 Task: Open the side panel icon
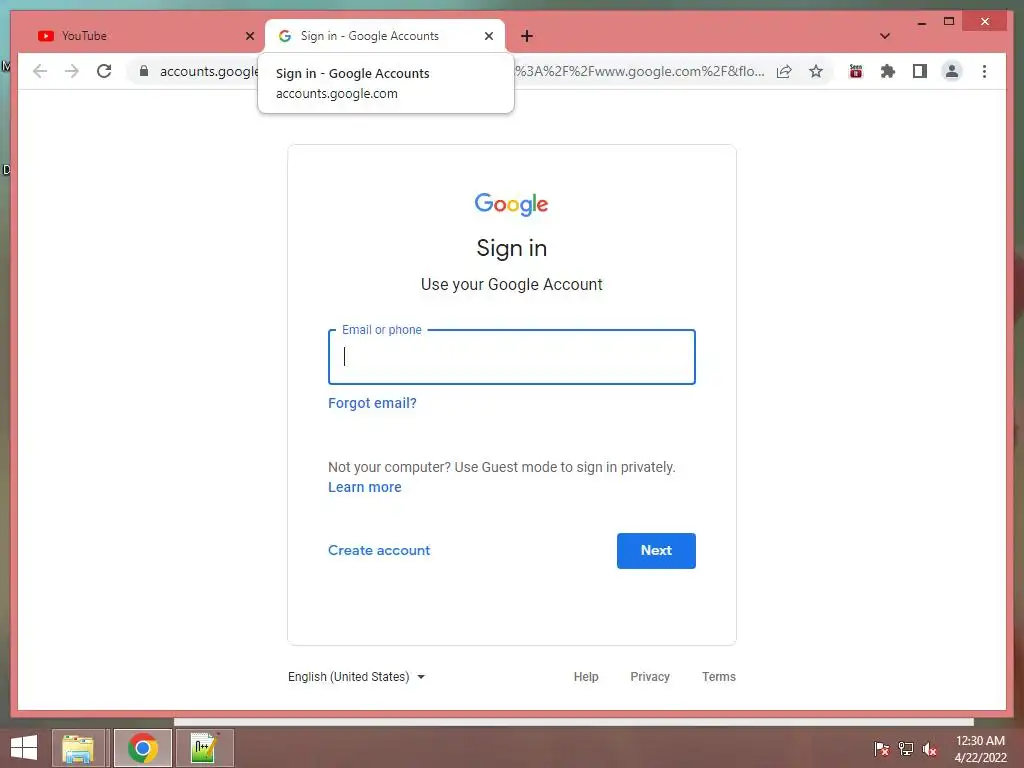920,71
